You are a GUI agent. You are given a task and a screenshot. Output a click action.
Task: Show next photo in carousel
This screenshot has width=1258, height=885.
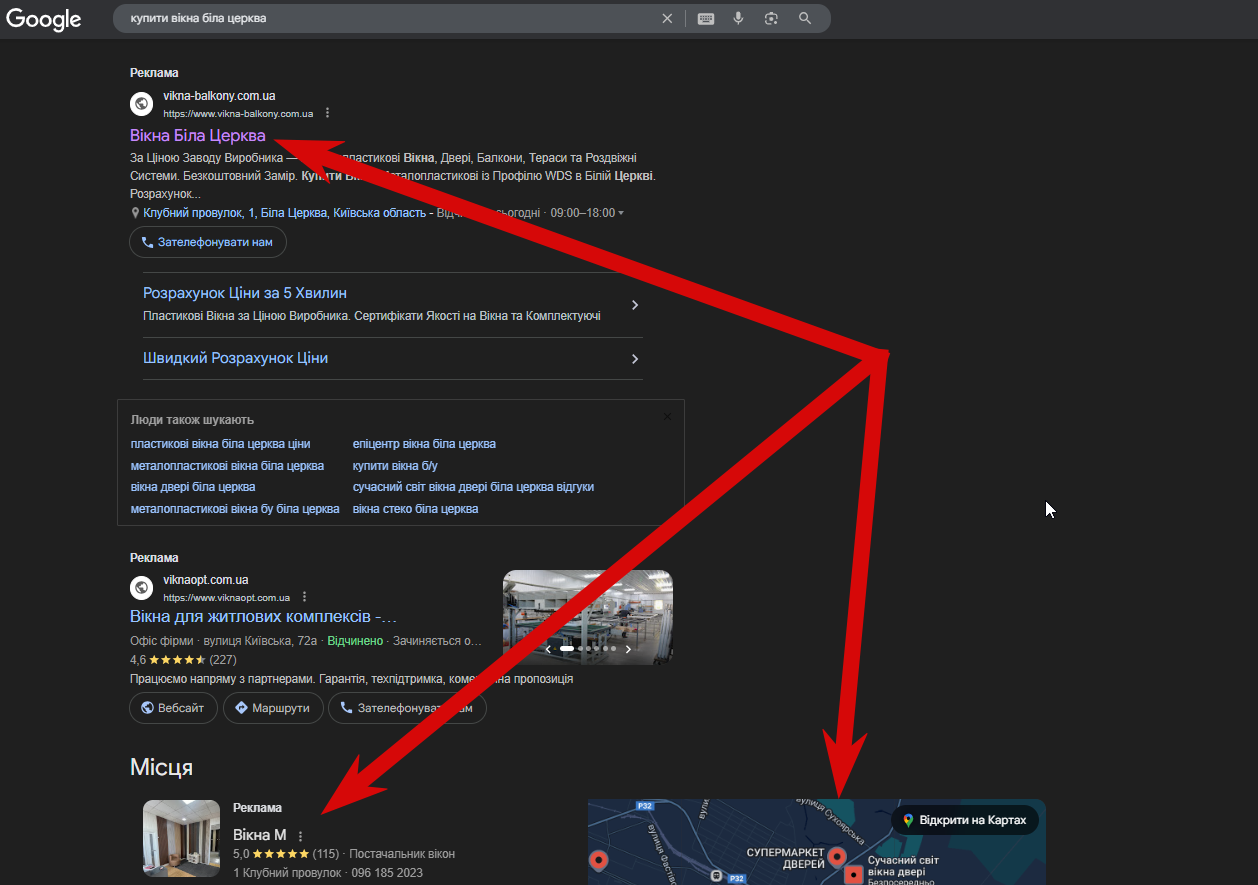click(x=628, y=649)
